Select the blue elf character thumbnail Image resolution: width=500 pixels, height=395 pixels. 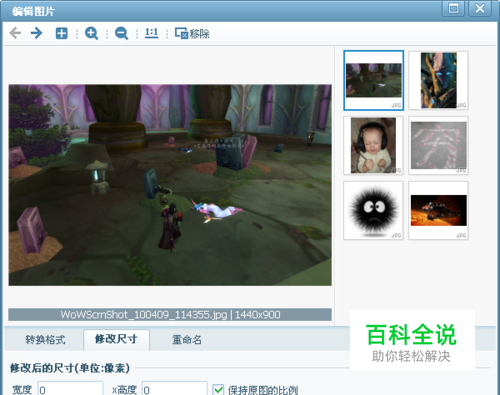click(x=438, y=80)
